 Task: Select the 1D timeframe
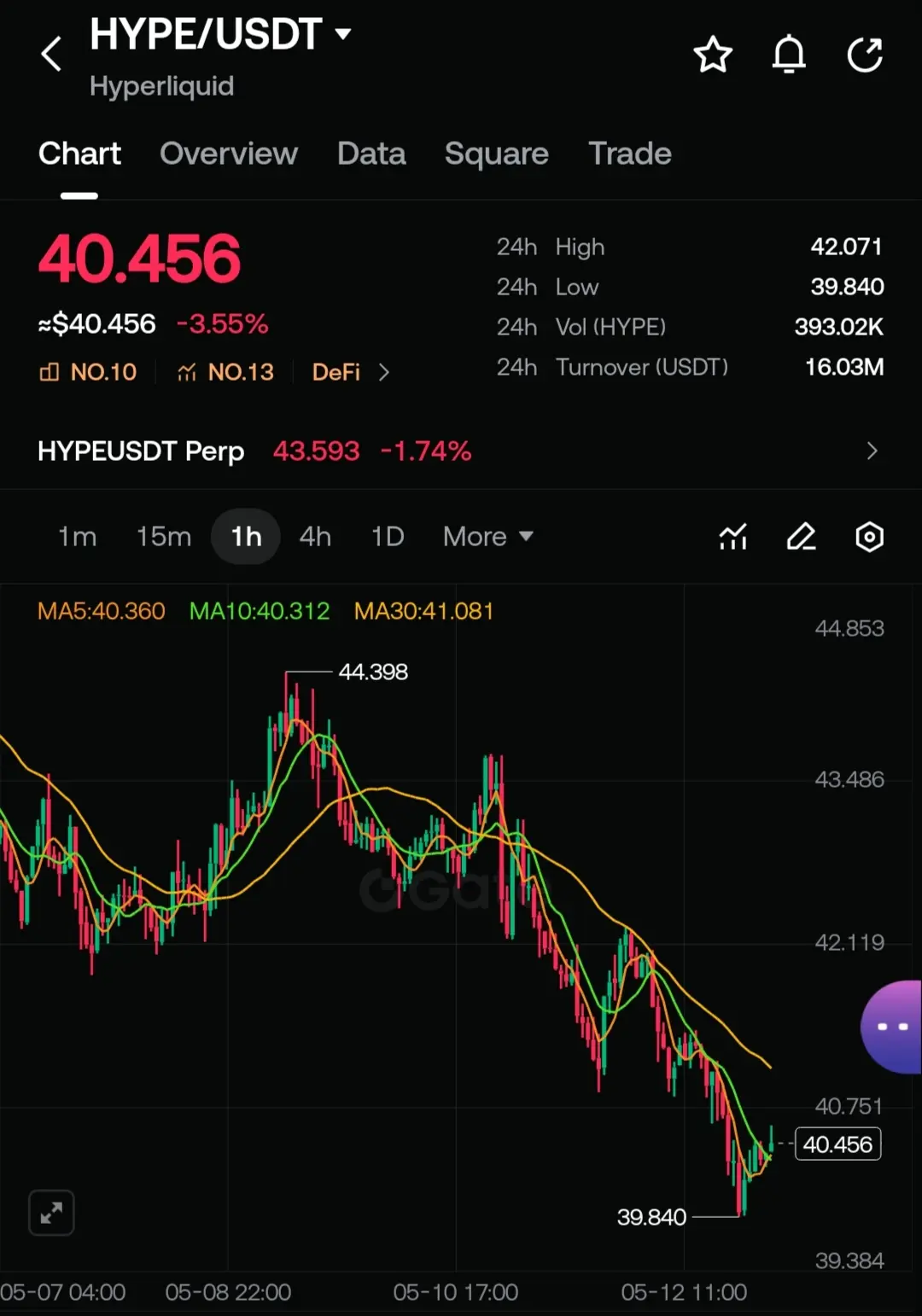point(388,537)
